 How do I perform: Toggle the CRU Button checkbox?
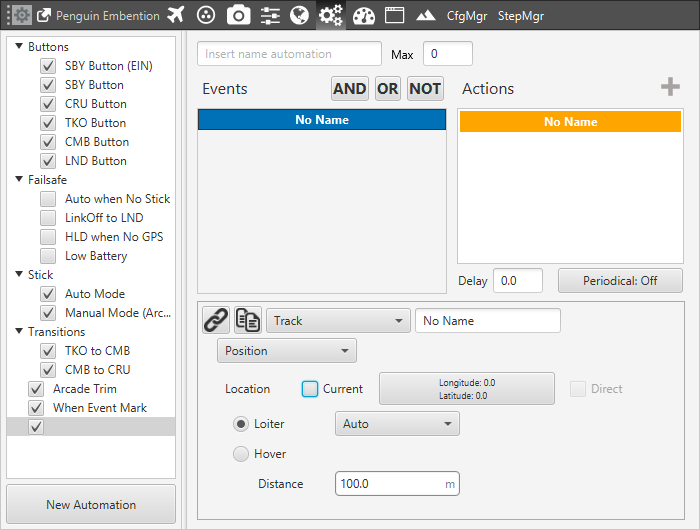pyautogui.click(x=48, y=104)
